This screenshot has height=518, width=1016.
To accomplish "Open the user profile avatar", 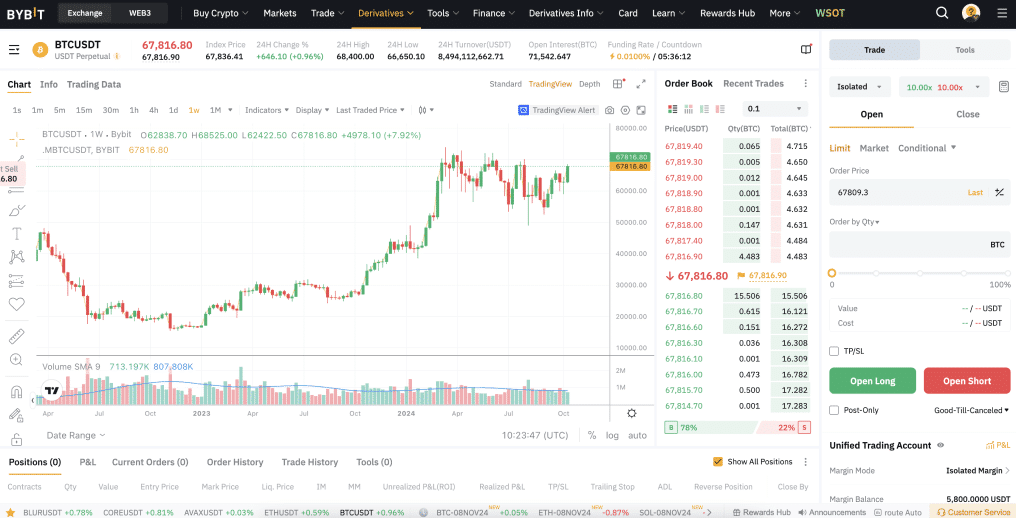I will coord(971,12).
